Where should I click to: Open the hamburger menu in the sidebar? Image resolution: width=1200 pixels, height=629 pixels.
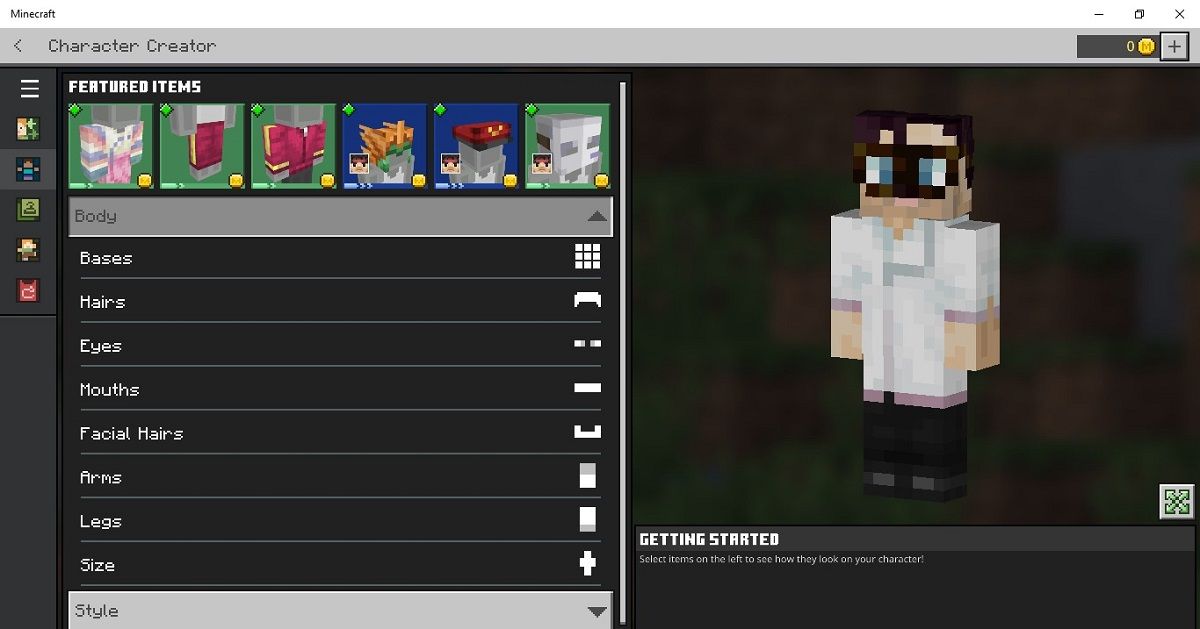29,89
